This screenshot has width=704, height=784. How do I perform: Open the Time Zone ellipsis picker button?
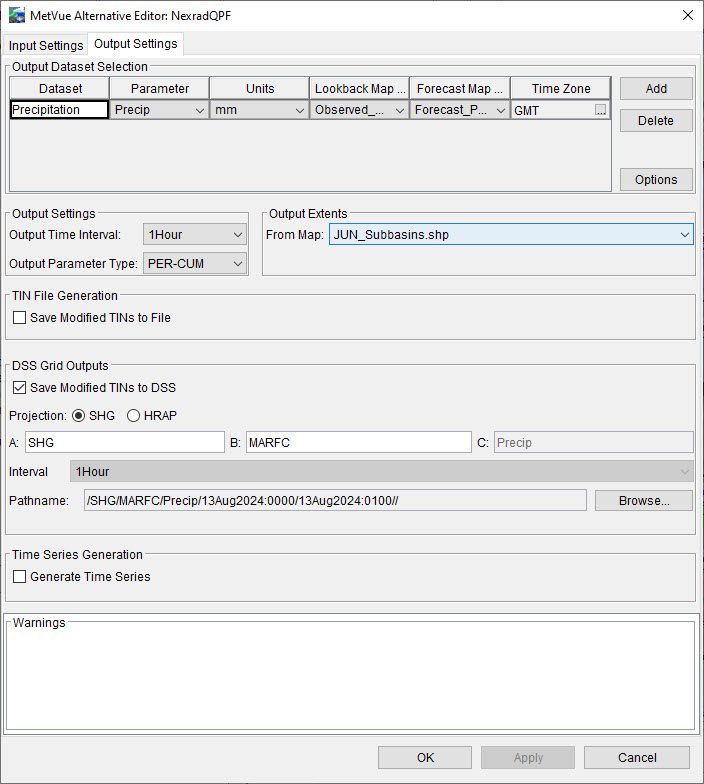pos(600,110)
